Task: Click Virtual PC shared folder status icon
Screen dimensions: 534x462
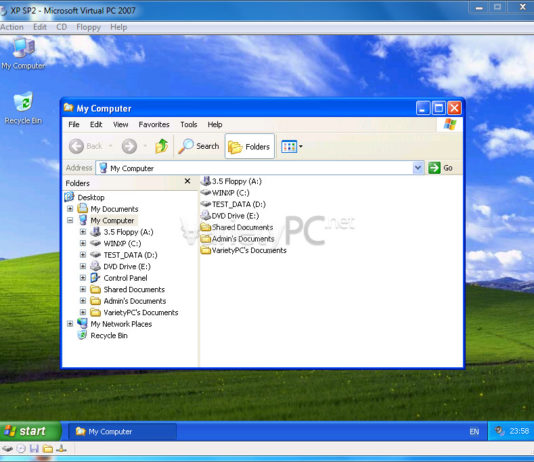Action: 48,449
